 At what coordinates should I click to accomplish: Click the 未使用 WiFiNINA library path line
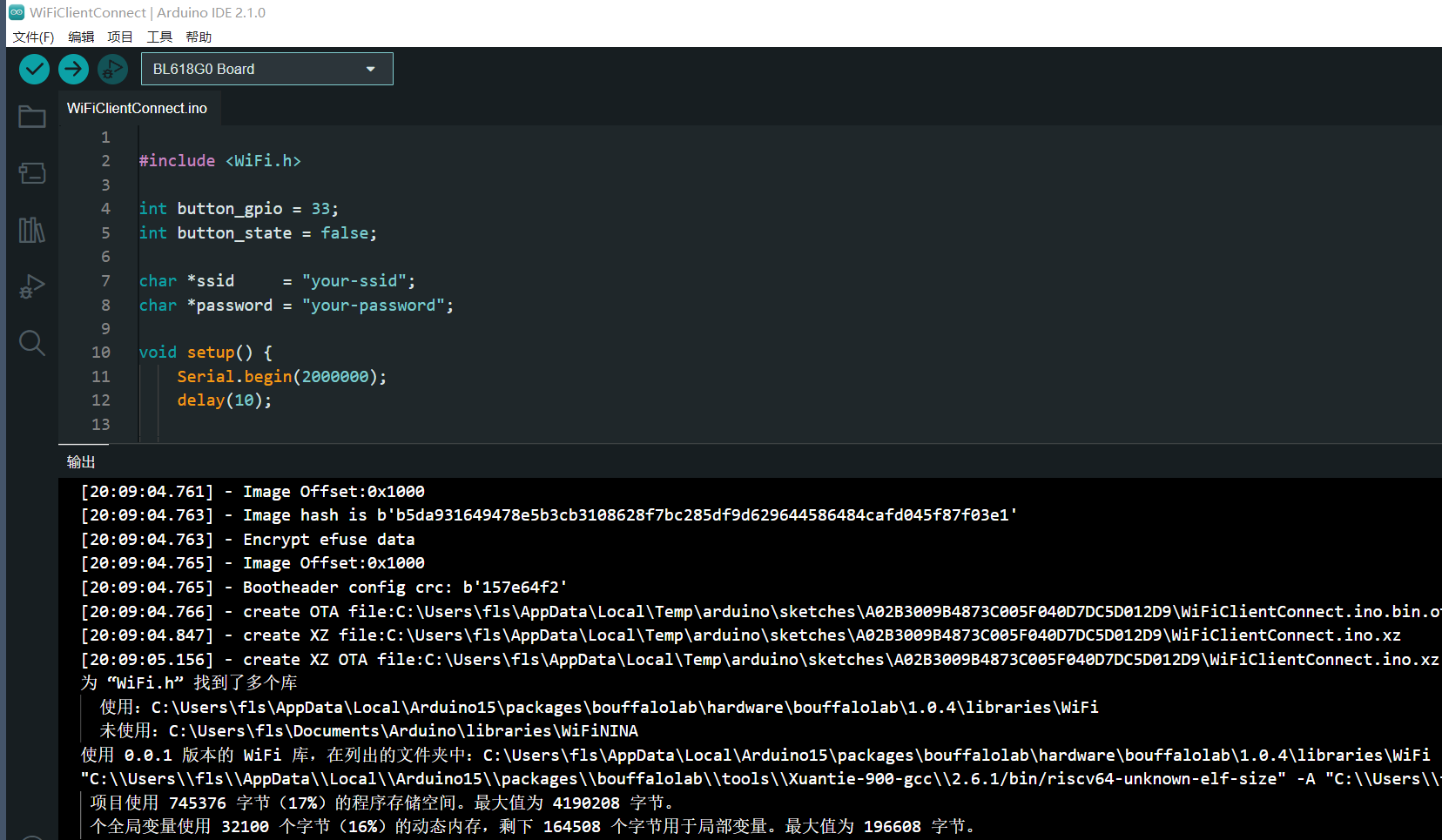click(369, 731)
